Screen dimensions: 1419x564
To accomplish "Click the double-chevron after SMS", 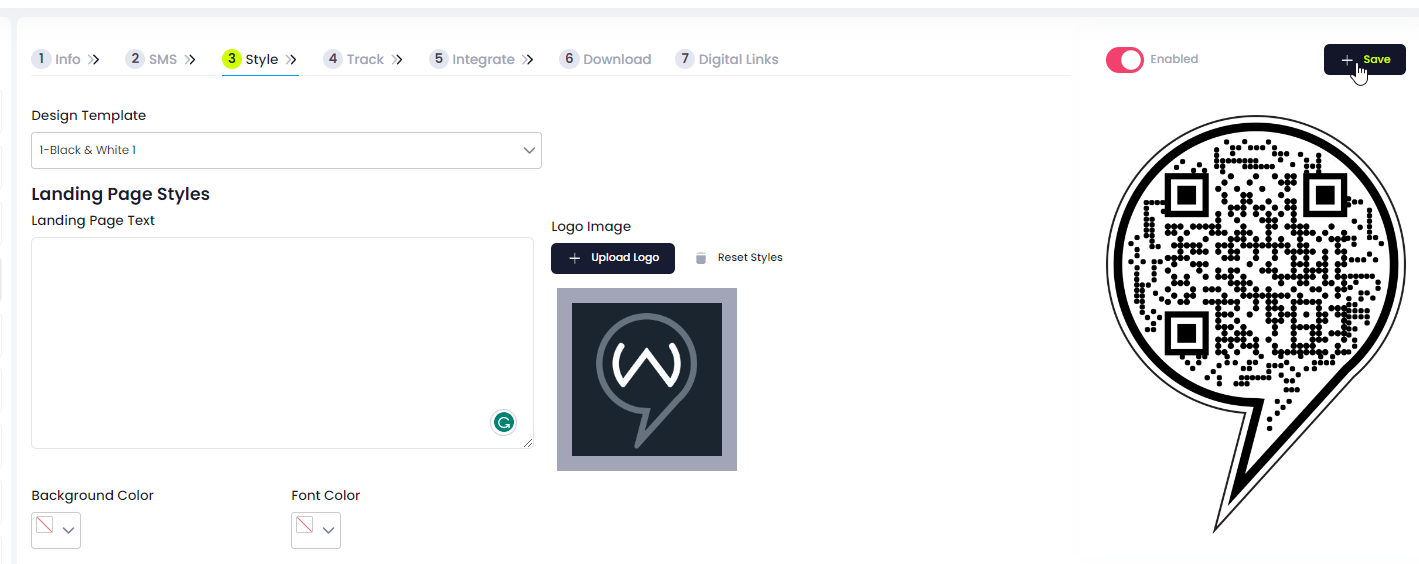I will [x=190, y=60].
